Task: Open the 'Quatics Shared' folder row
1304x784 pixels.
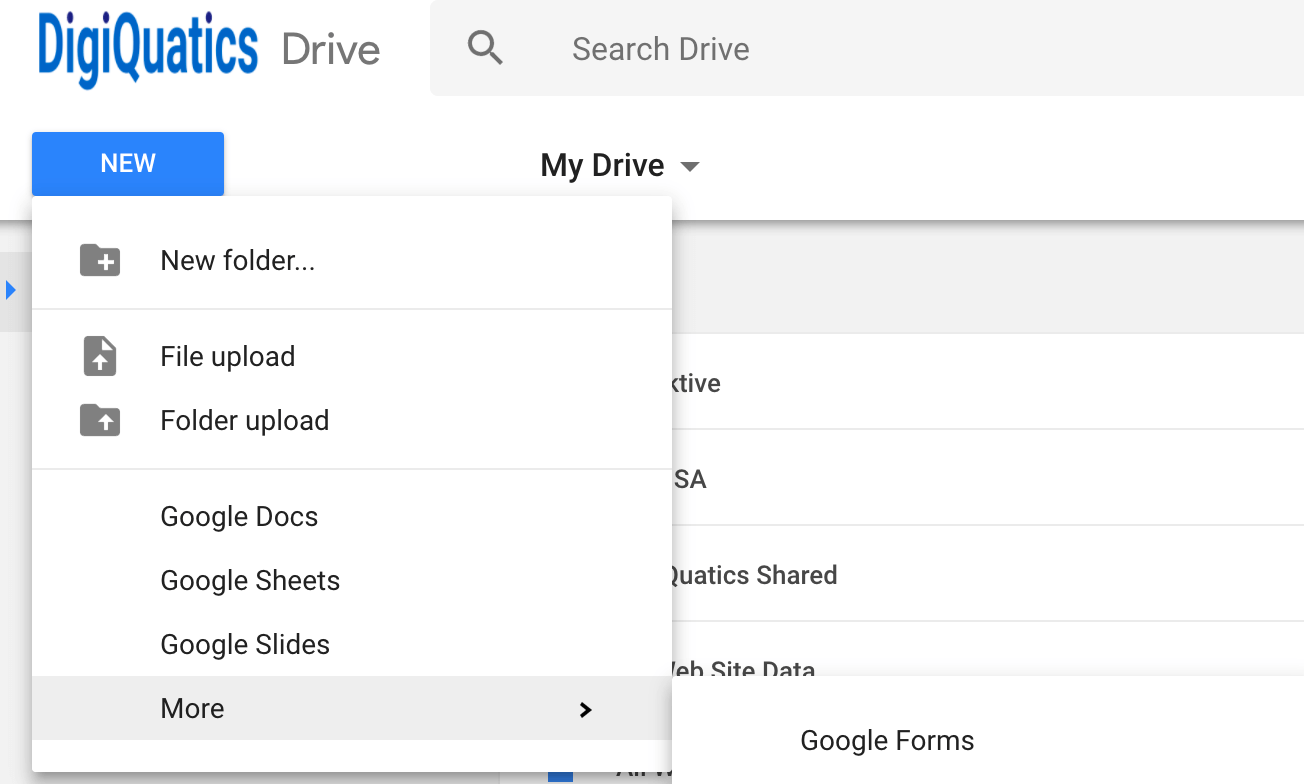Action: (x=988, y=575)
